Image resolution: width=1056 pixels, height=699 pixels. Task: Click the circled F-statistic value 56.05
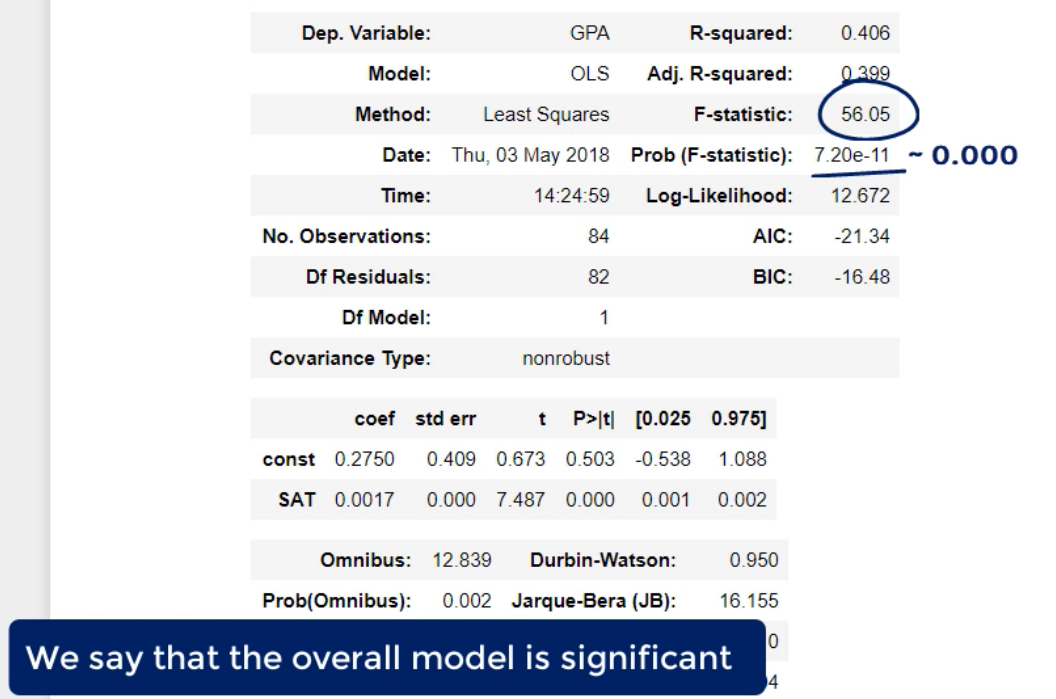[x=865, y=114]
